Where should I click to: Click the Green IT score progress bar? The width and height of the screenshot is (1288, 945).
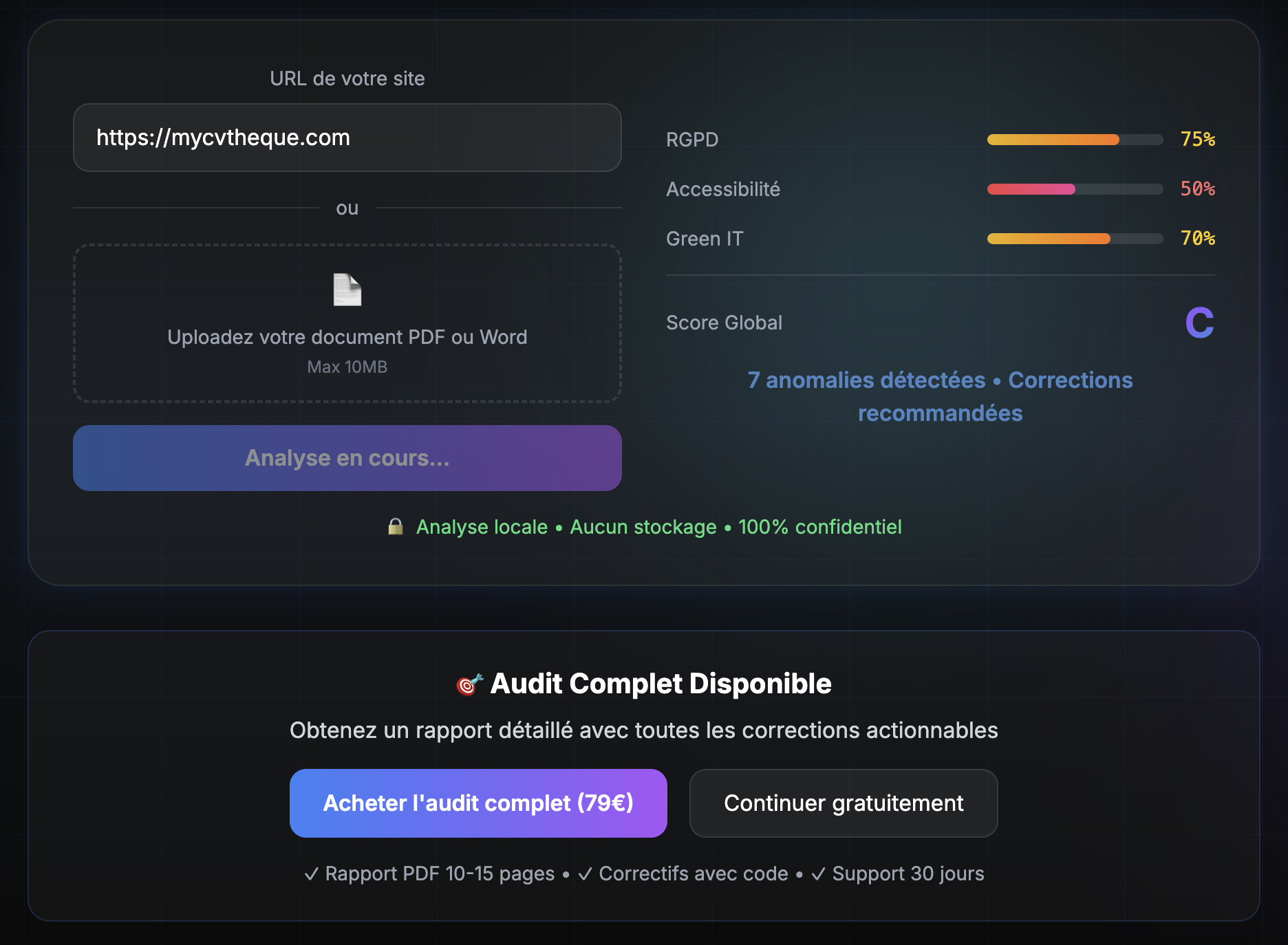point(1075,239)
